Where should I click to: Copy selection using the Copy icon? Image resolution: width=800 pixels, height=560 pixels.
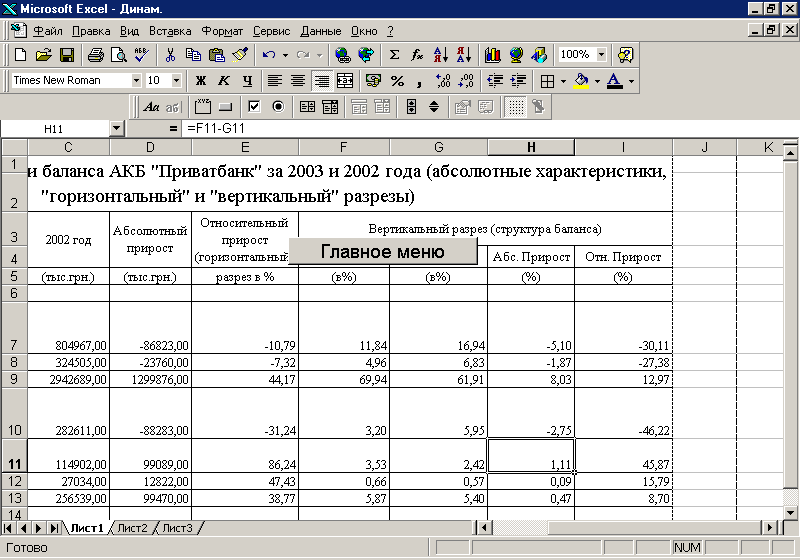click(x=193, y=55)
